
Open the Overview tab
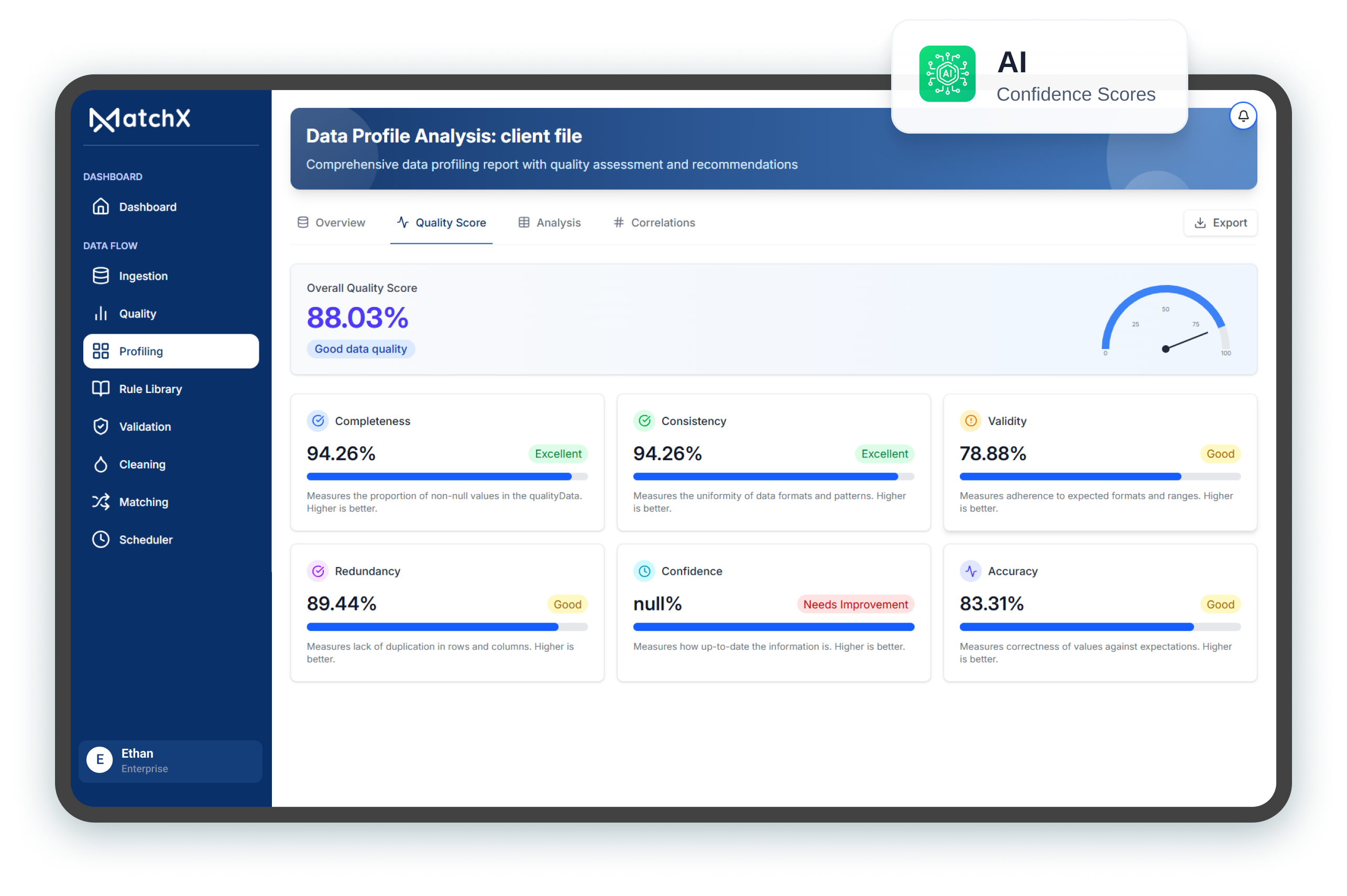(x=340, y=222)
